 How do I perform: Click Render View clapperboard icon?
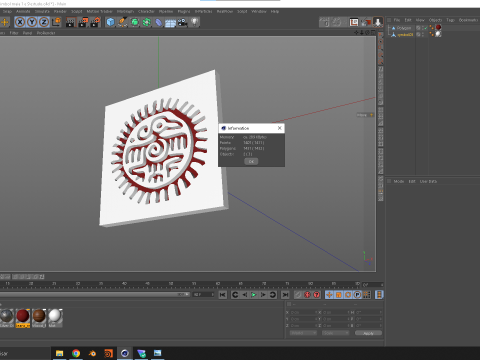coord(70,22)
